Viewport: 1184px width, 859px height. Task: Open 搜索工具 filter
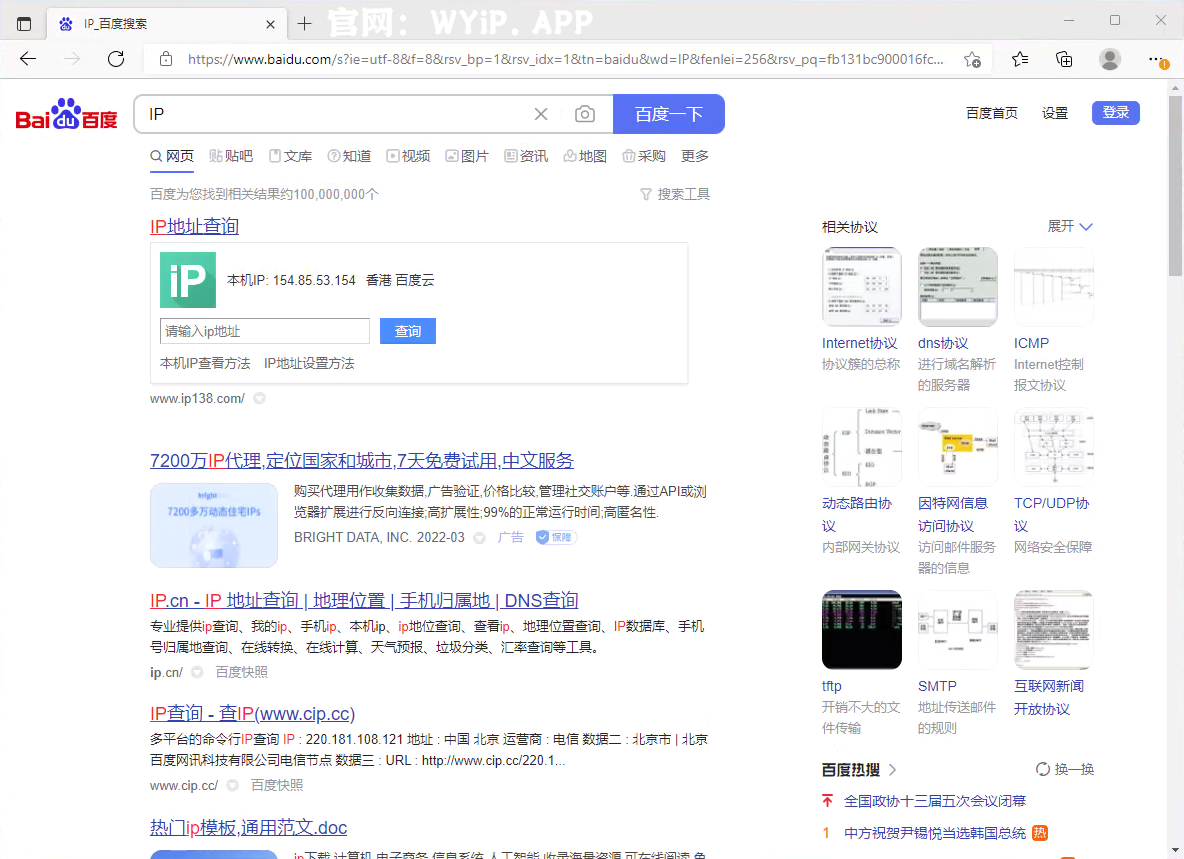[675, 195]
